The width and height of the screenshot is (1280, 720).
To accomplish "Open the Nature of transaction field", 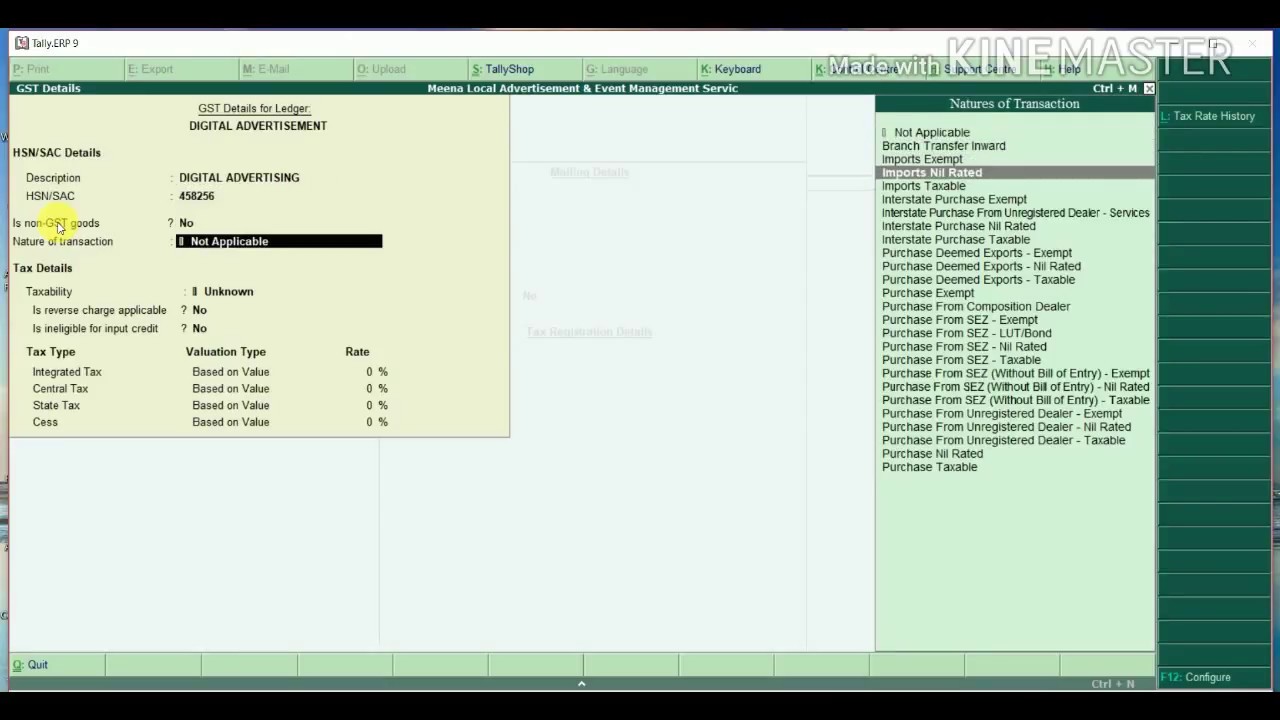I will pos(279,241).
